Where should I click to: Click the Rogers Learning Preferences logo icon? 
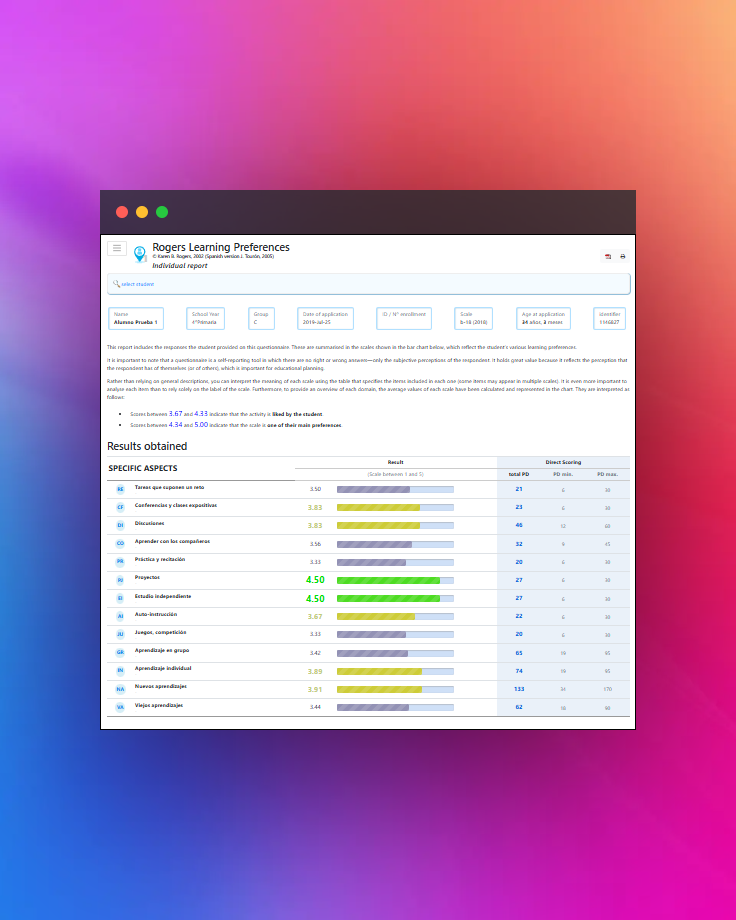pyautogui.click(x=140, y=254)
